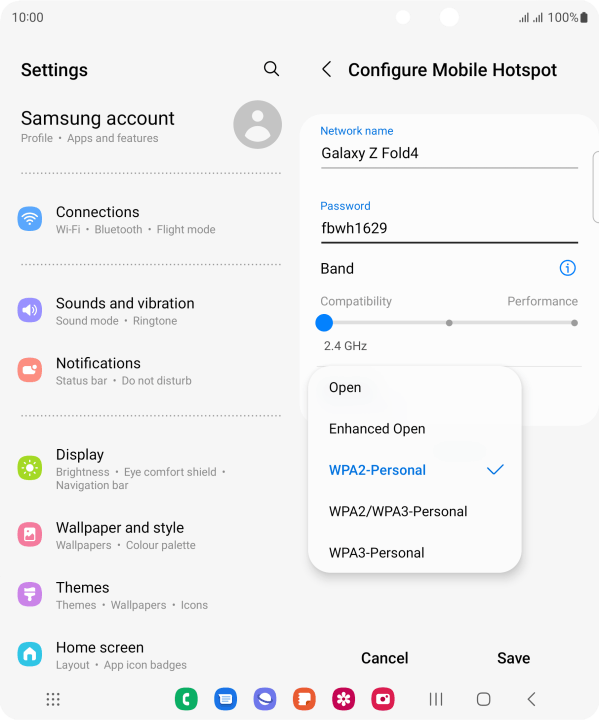599x720 pixels.
Task: Open the app drawer grid icon
Action: coord(53,699)
